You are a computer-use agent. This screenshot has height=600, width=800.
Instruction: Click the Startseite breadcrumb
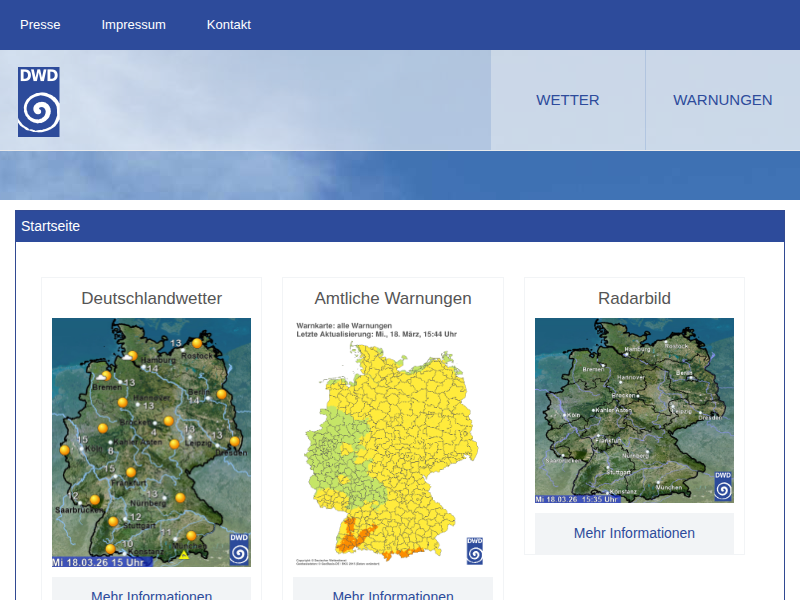point(50,226)
